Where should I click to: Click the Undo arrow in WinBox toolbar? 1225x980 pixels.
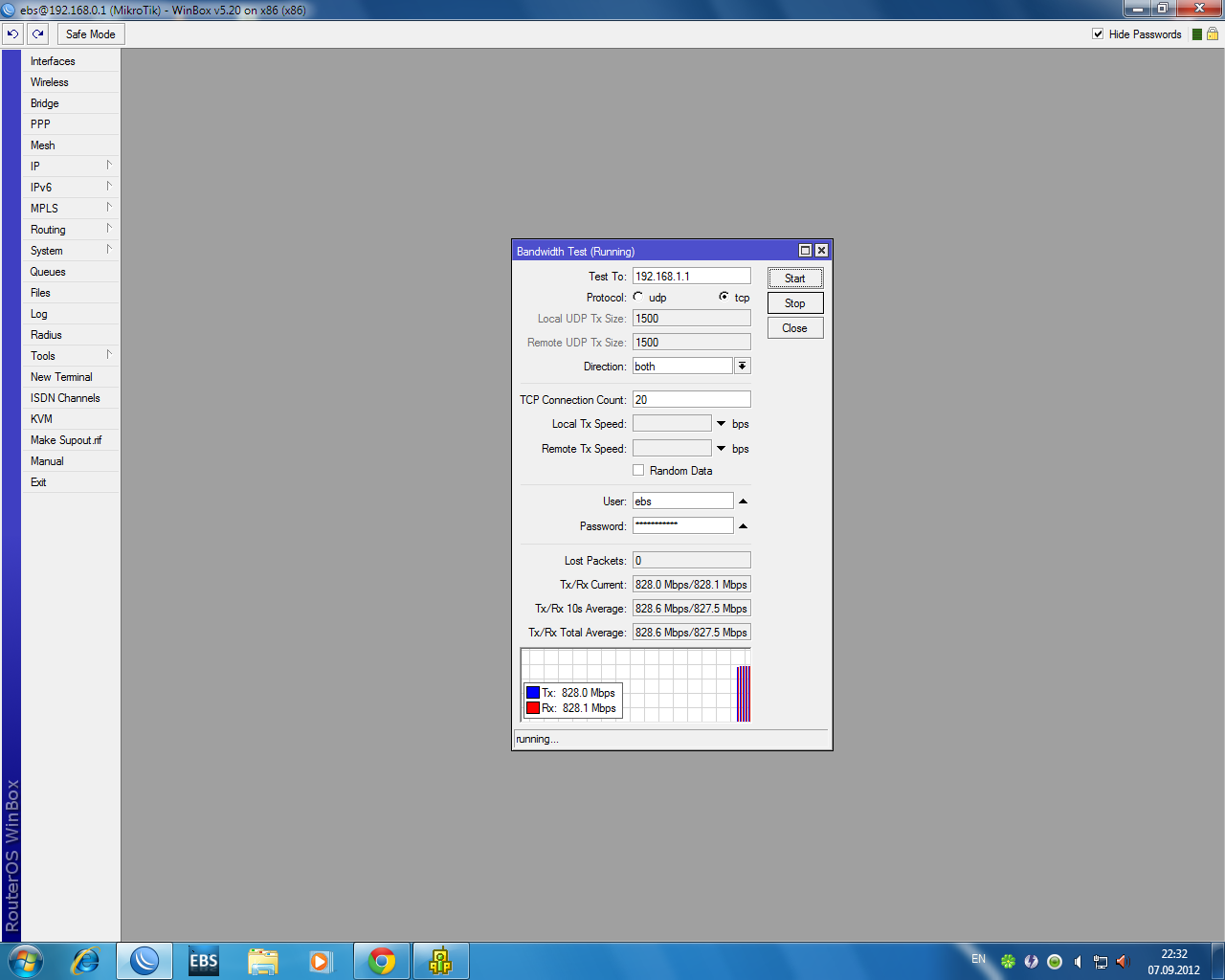[x=12, y=33]
